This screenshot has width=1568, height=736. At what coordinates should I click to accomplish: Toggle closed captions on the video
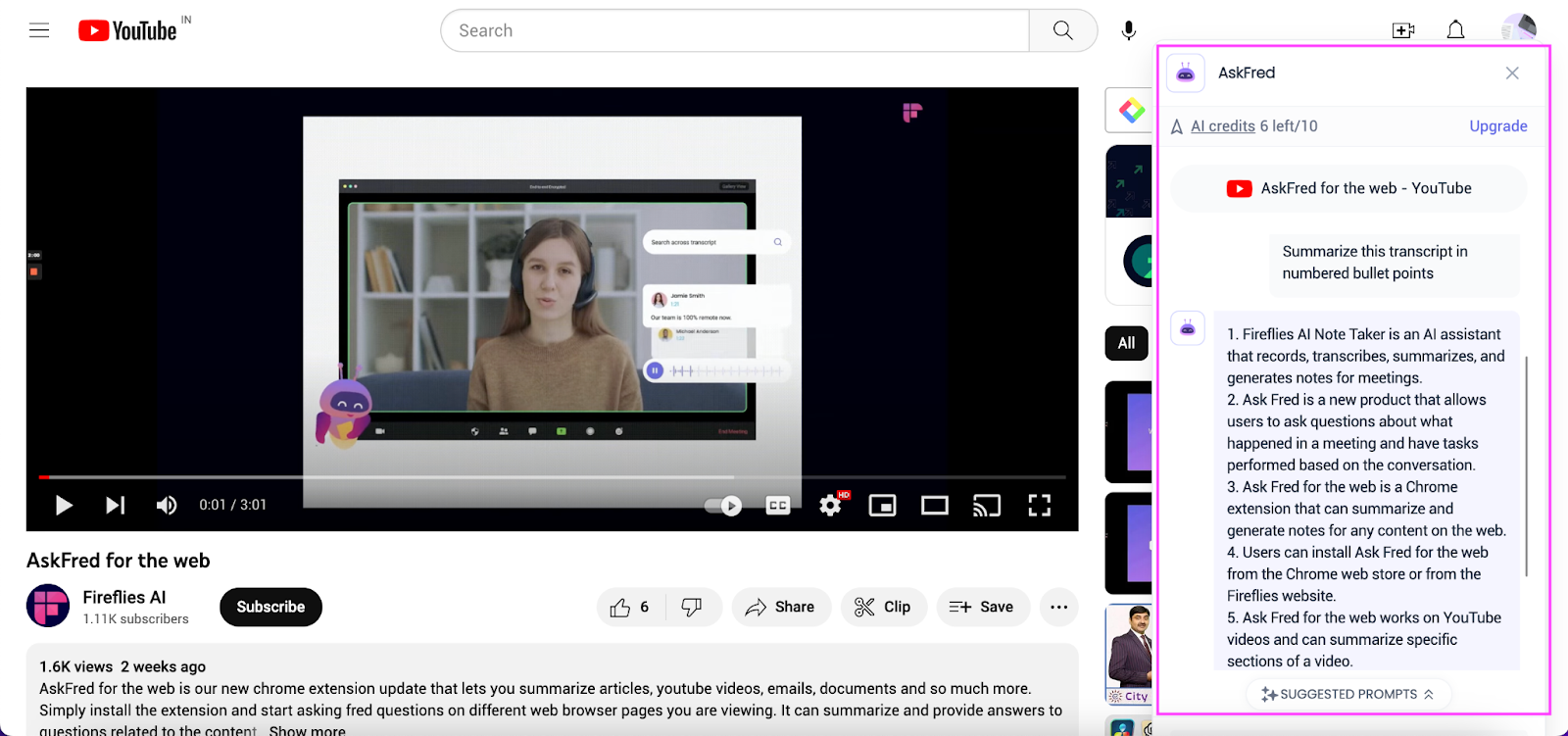point(778,506)
